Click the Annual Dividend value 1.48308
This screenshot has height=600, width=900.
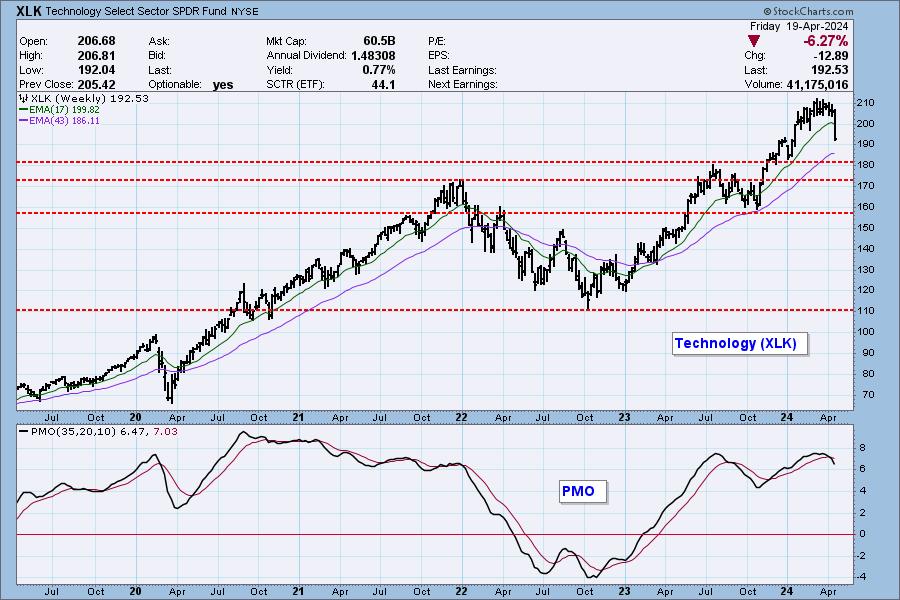coord(373,55)
